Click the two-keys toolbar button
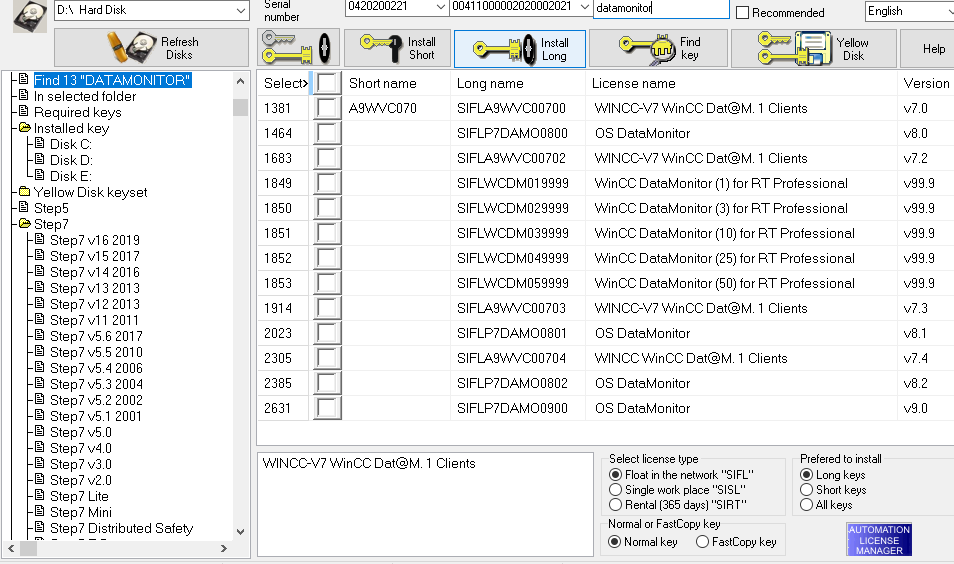This screenshot has width=954, height=564. (x=298, y=47)
